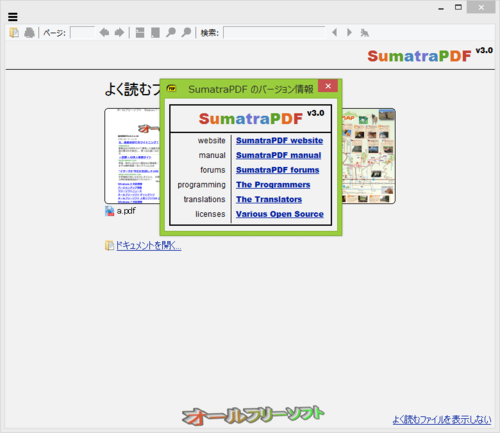Minimize the SumatraPDF main window

click(x=441, y=8)
